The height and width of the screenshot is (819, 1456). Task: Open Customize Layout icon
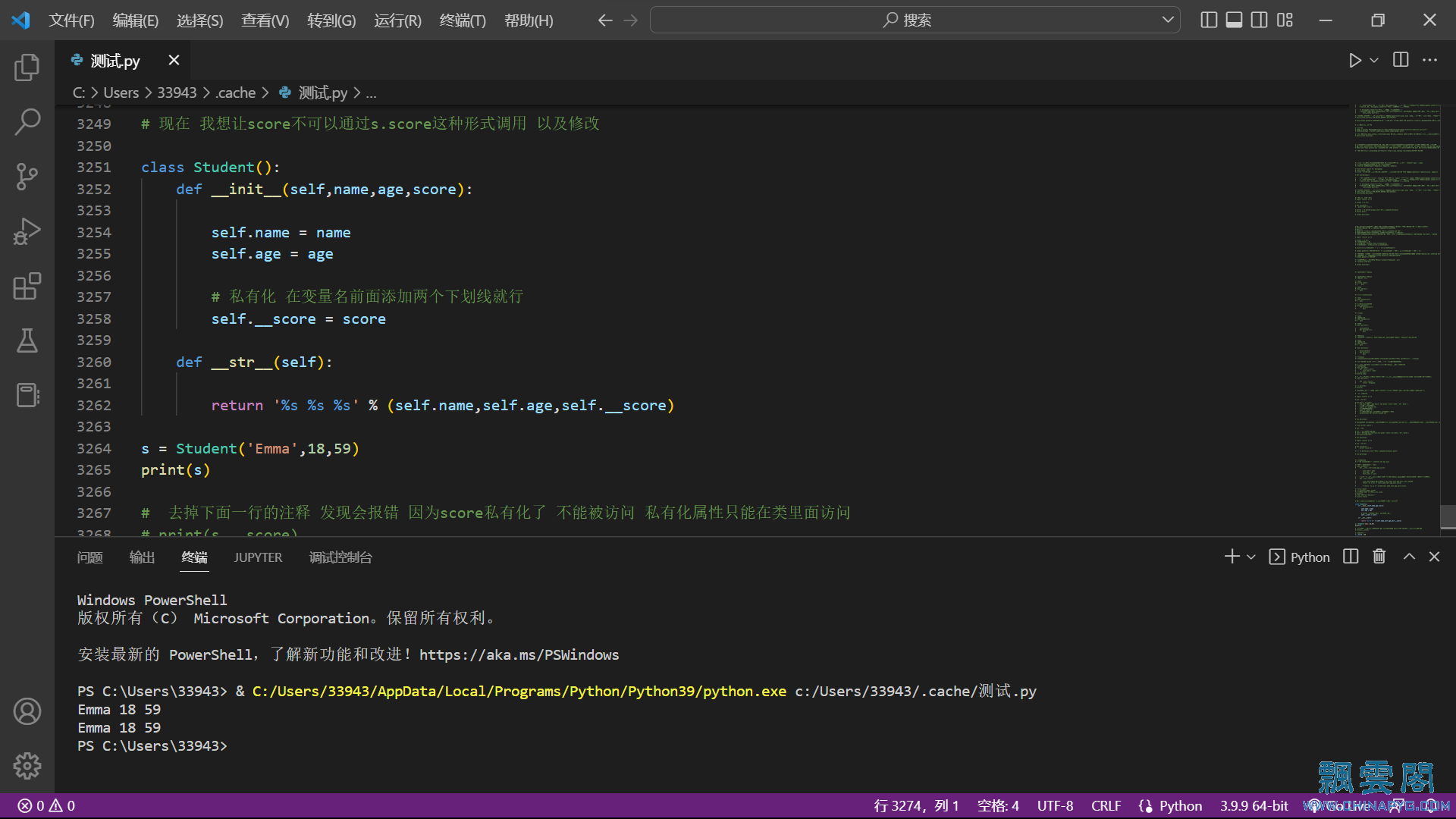1285,20
